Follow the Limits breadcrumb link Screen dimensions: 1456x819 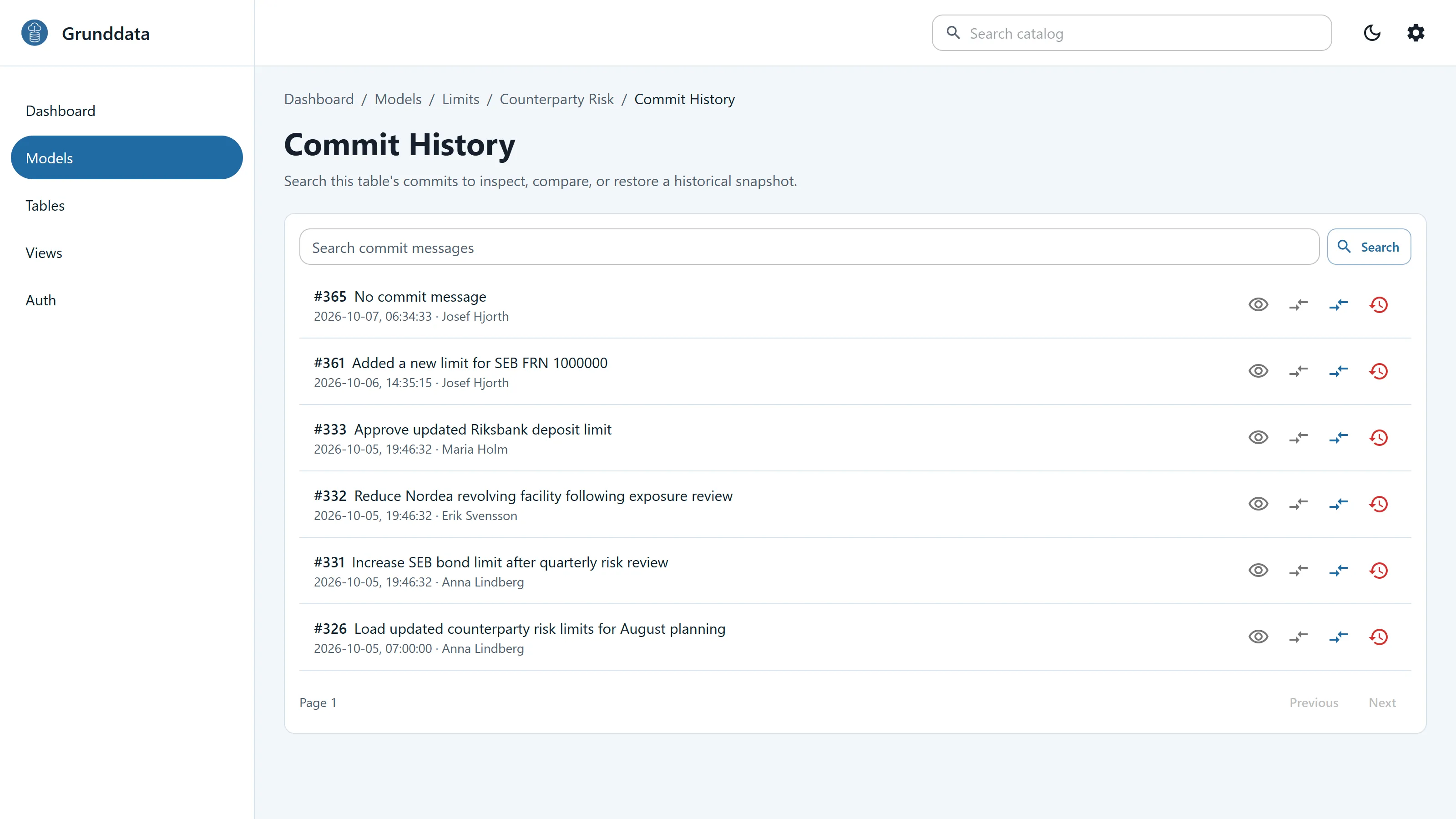pos(460,99)
